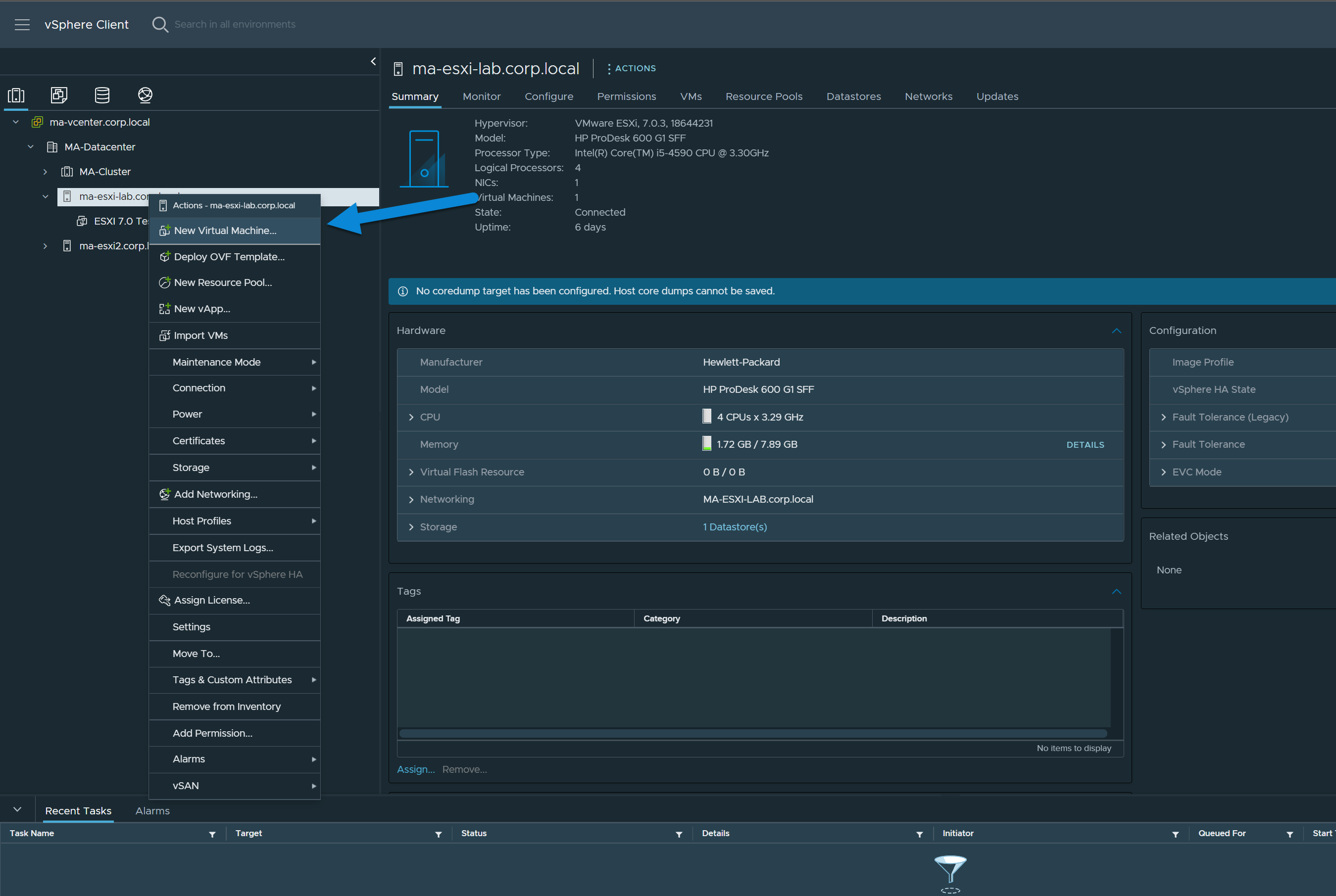Click the search in all environments field
The height and width of the screenshot is (896, 1336).
(x=235, y=25)
